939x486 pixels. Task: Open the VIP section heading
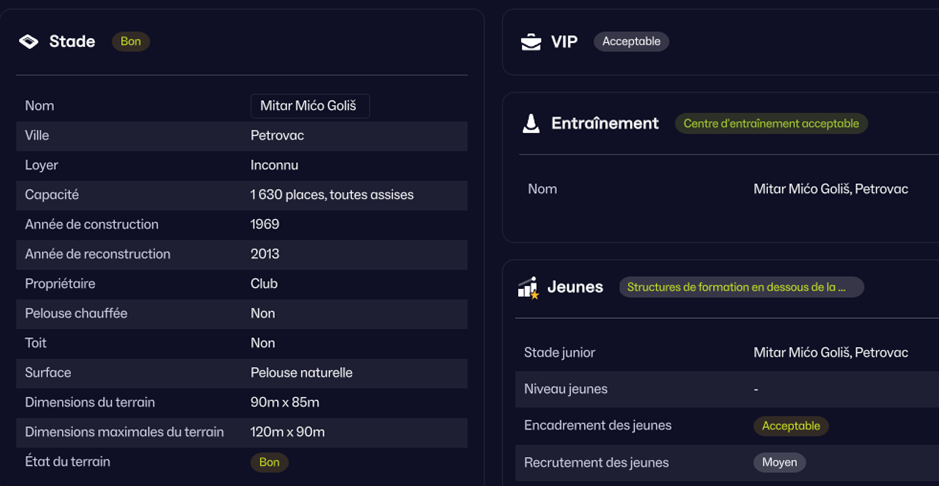(564, 41)
